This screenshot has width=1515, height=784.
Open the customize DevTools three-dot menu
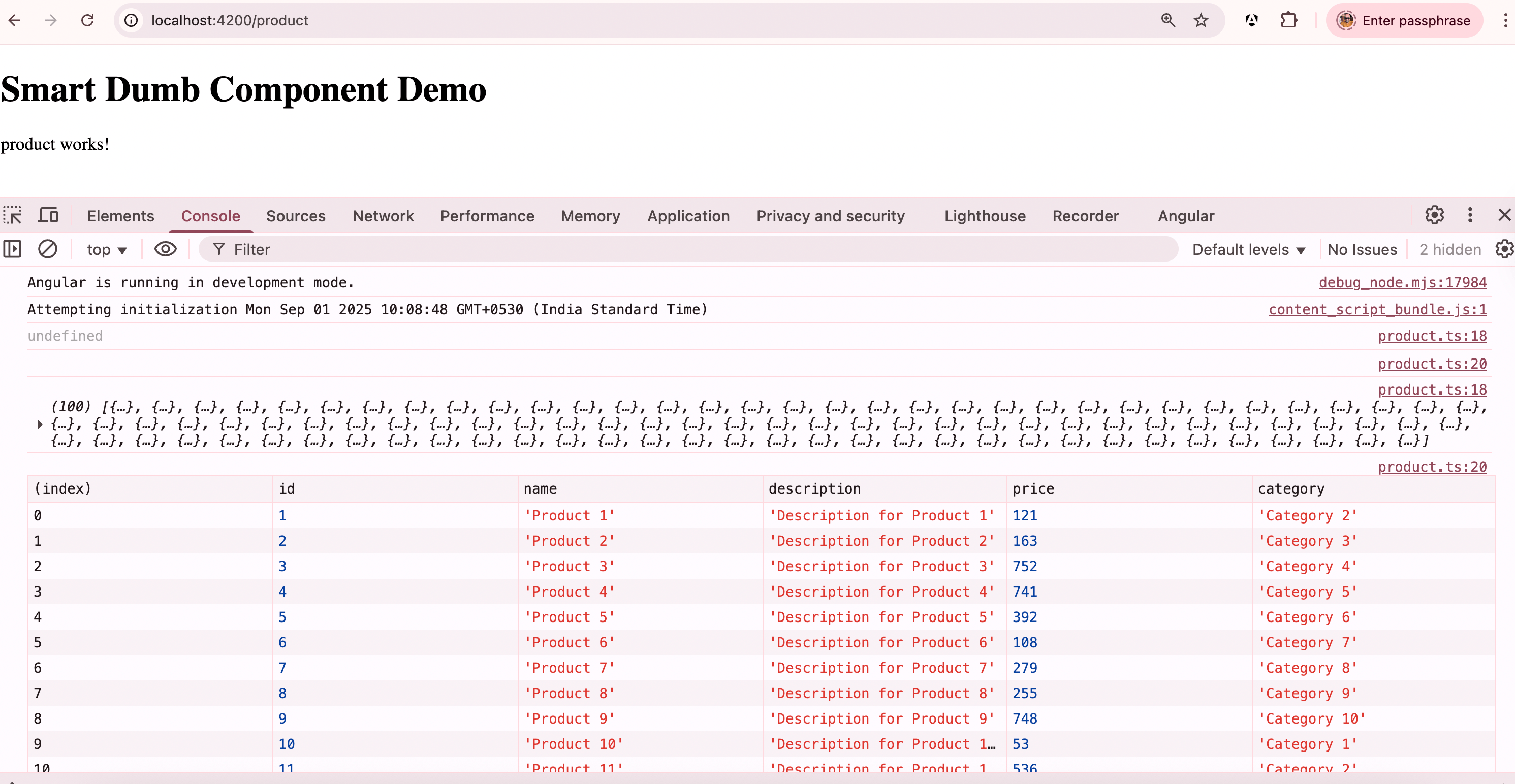tap(1470, 215)
